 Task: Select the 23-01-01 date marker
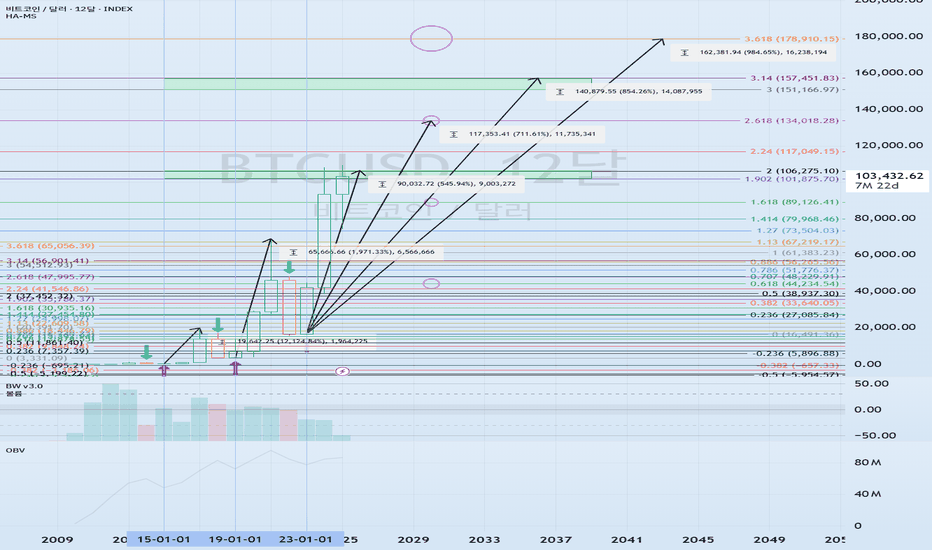pos(306,539)
